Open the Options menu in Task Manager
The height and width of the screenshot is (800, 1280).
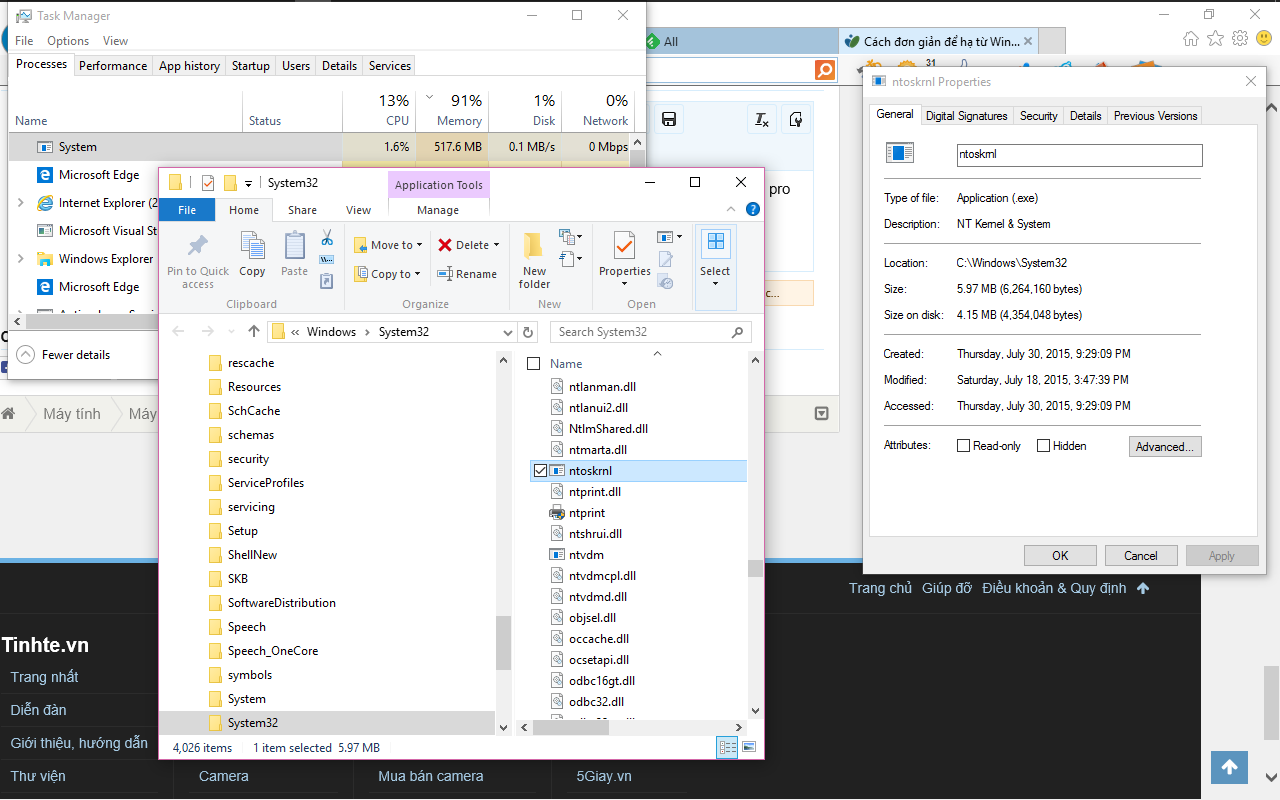click(x=68, y=41)
